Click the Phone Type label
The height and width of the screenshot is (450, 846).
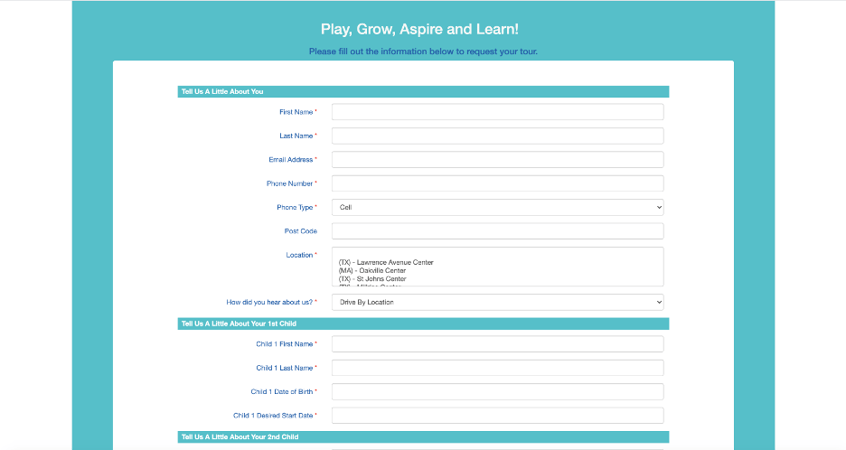click(x=297, y=207)
